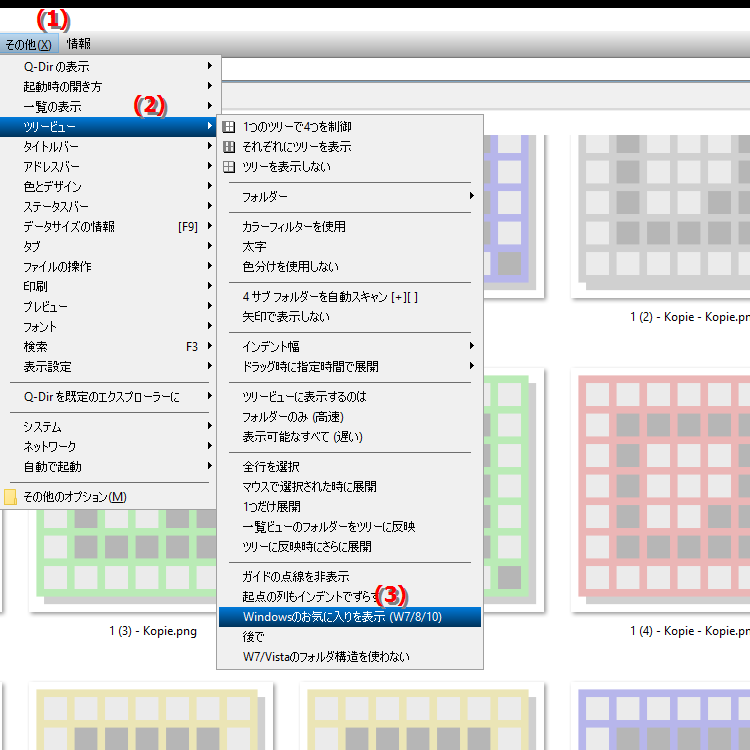This screenshot has width=750, height=750.
Task: Open the 検索 F3 submenu
Action: [109, 347]
